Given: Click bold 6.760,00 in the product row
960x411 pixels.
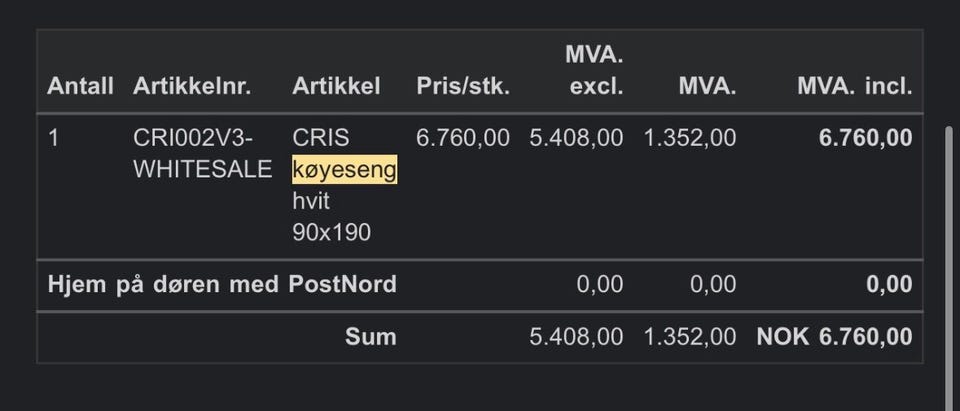Looking at the screenshot, I should point(865,138).
